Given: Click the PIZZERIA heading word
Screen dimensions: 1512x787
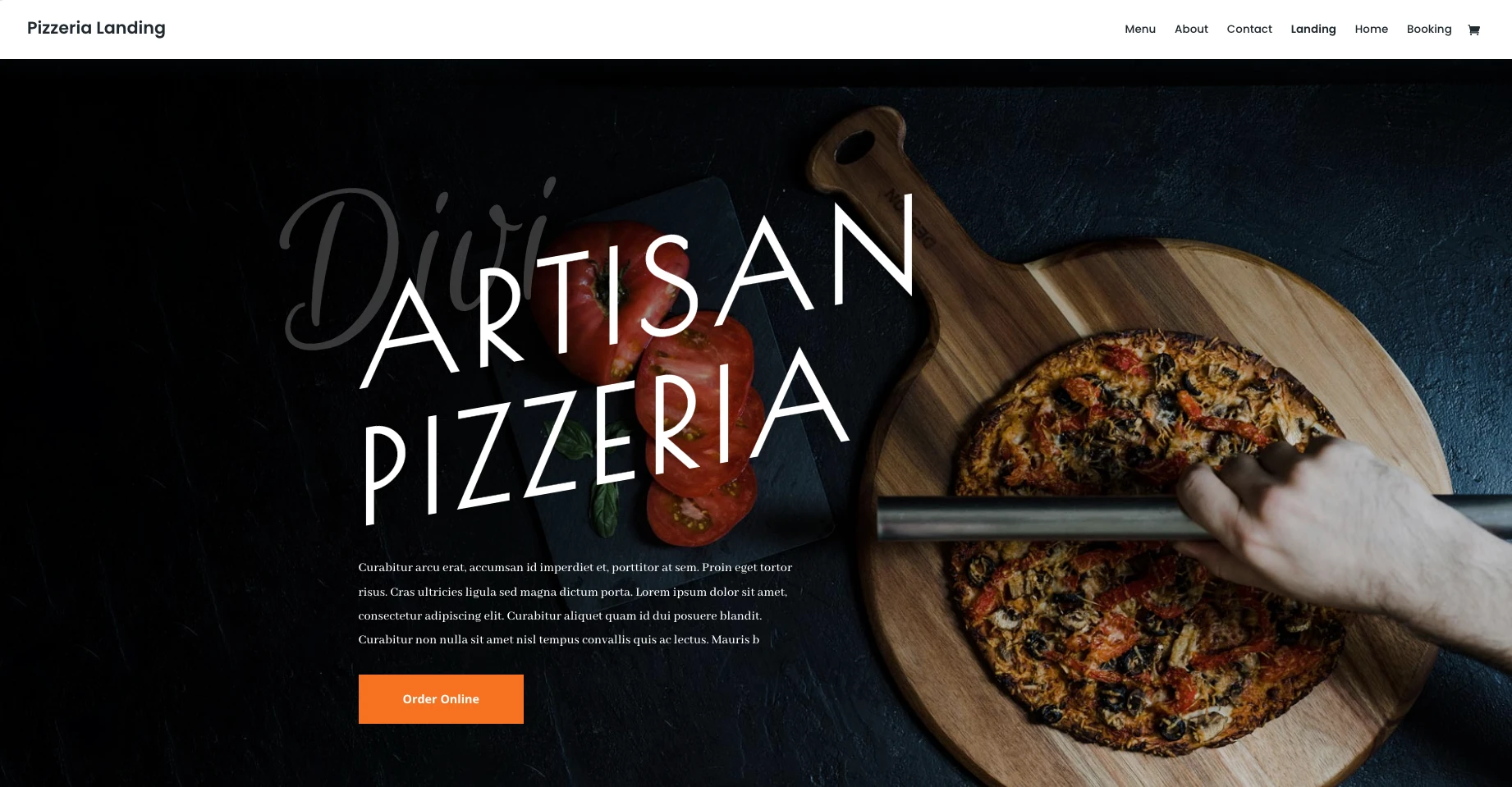Looking at the screenshot, I should [606, 435].
